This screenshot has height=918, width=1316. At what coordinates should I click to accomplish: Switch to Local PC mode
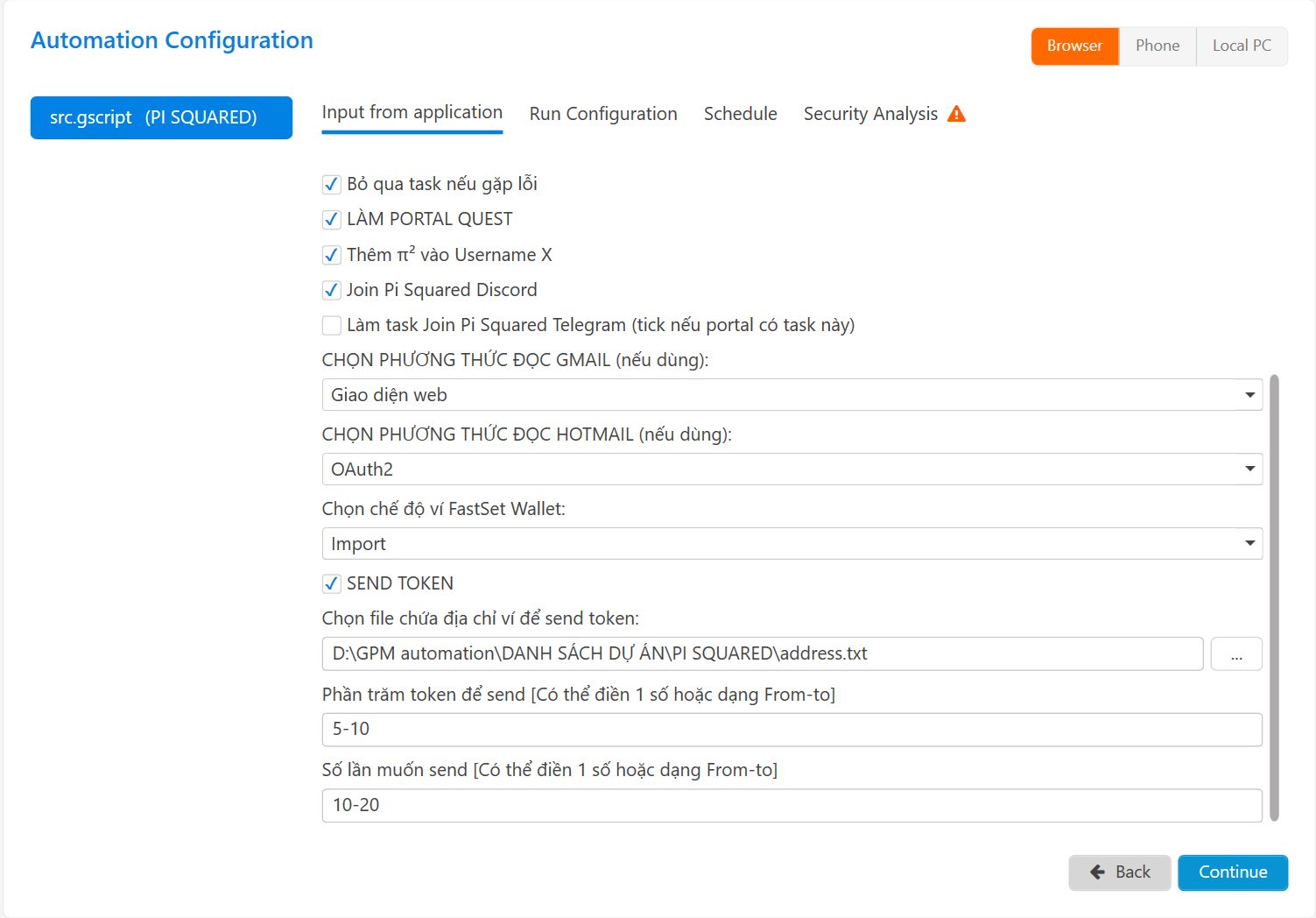coord(1241,46)
